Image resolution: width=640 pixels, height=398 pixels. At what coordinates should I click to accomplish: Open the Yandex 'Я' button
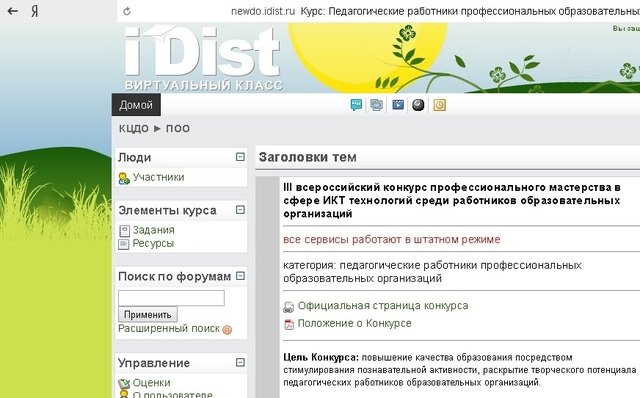pyautogui.click(x=35, y=11)
